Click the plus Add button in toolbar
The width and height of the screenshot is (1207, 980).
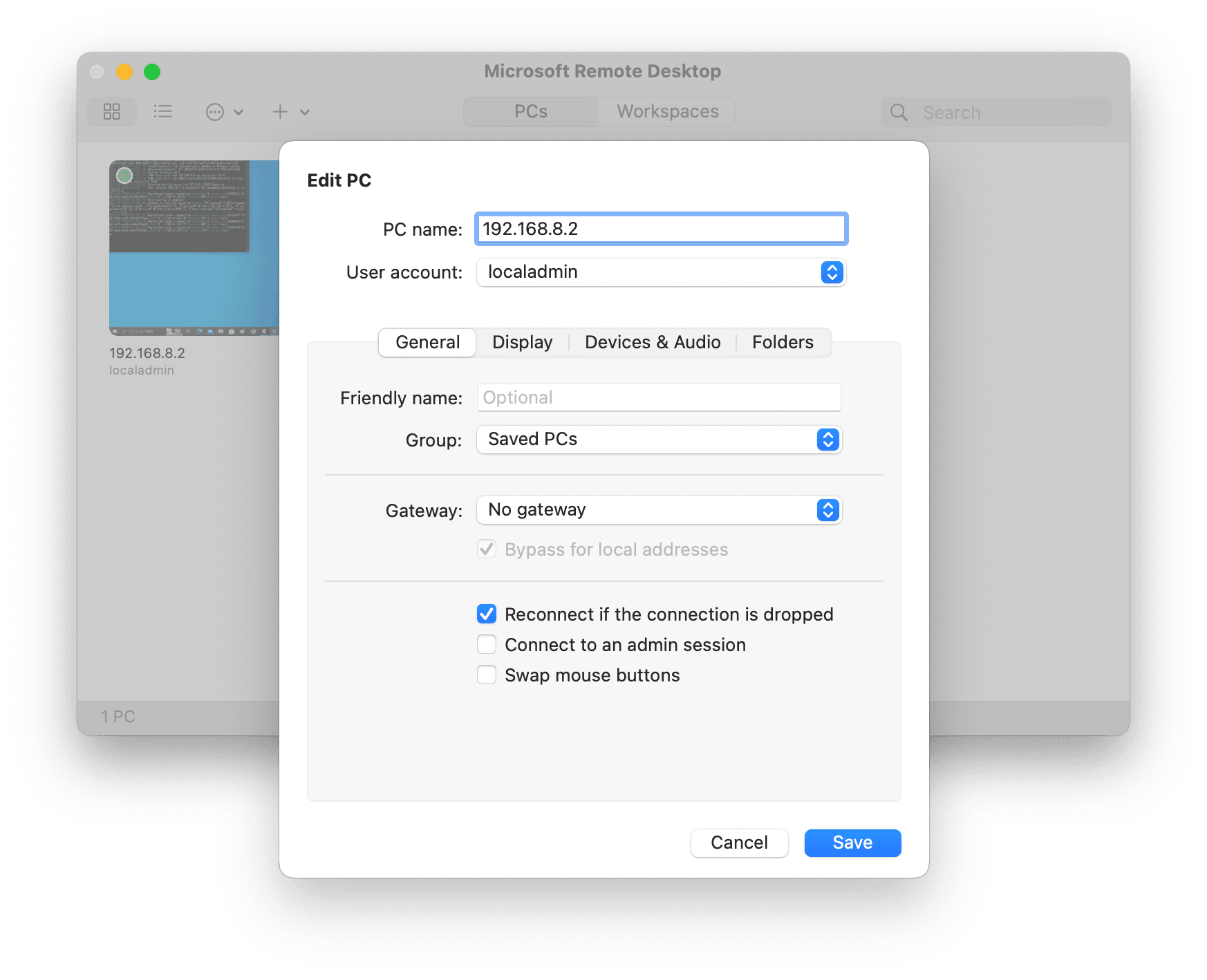pos(280,112)
